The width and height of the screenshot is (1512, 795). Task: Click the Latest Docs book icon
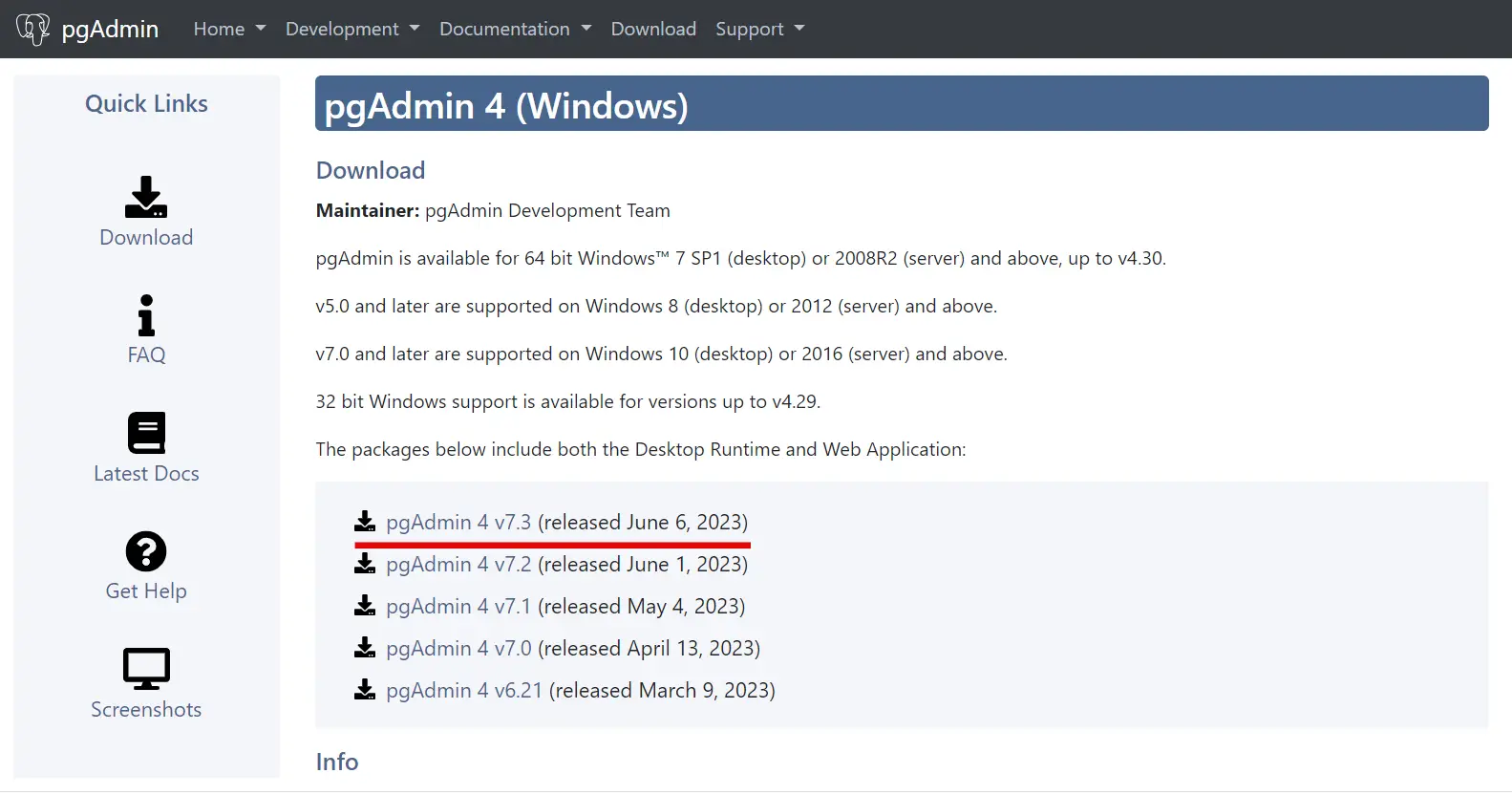point(146,433)
